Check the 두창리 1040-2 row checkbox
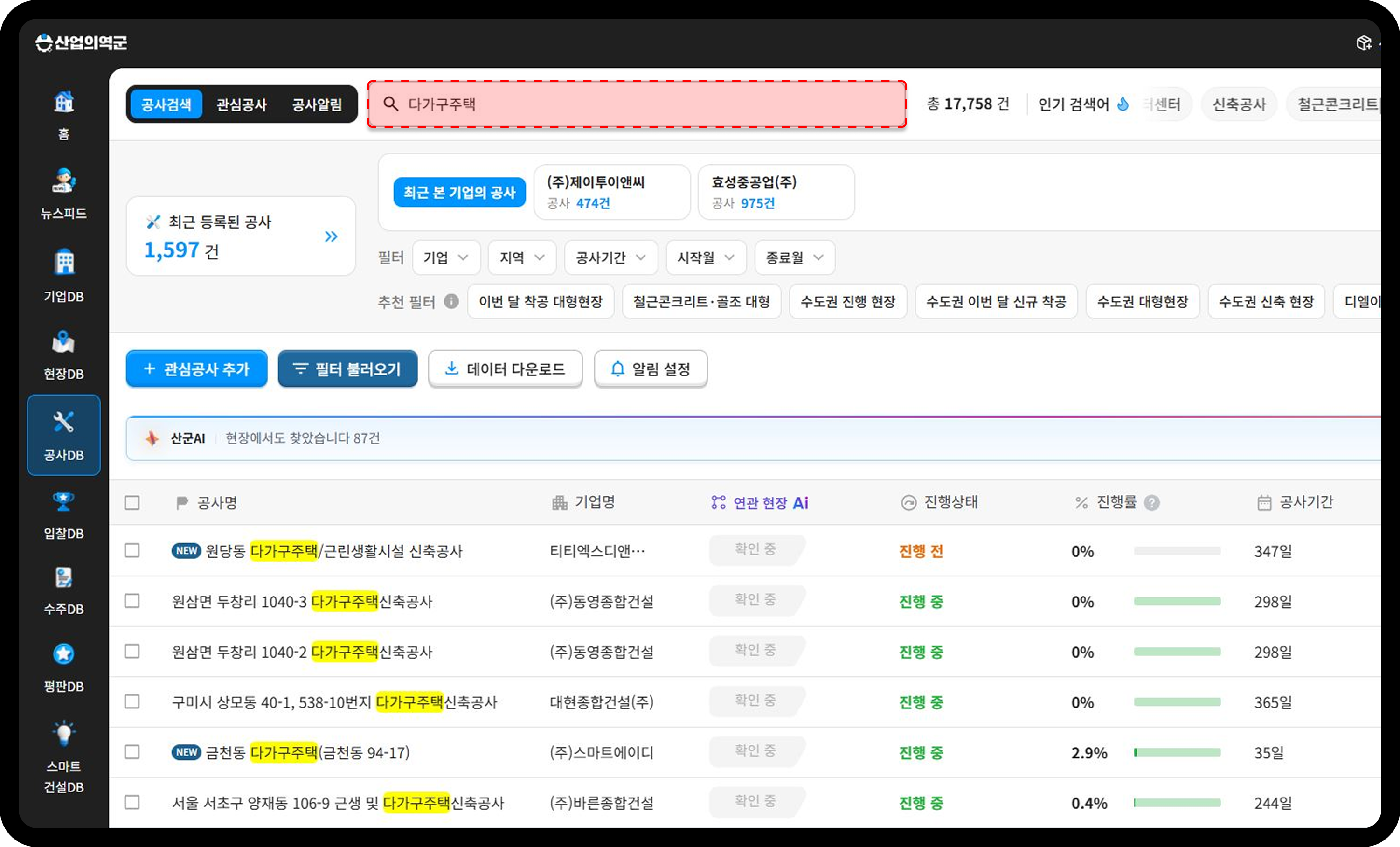This screenshot has height=847, width=1400. click(132, 651)
